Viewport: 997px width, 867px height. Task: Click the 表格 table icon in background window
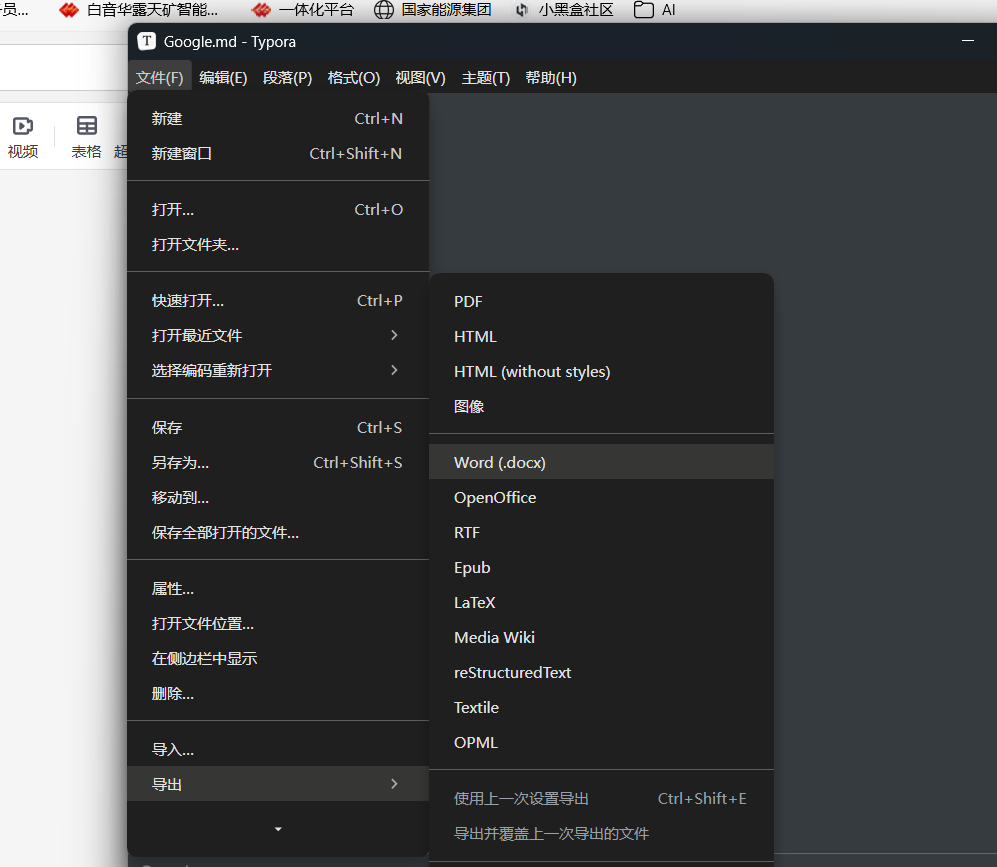86,126
